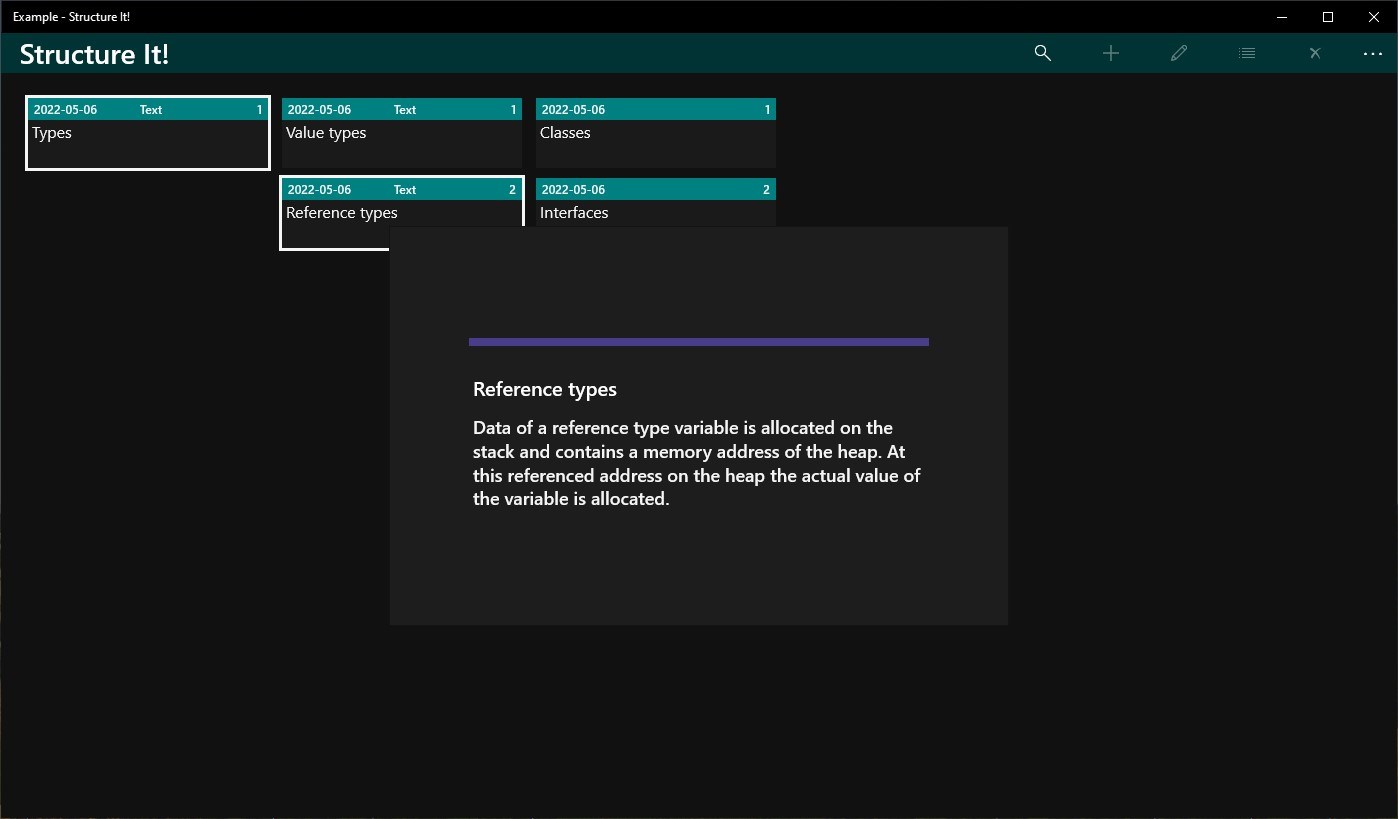This screenshot has width=1398, height=819.
Task: Maximize the application window
Action: click(x=1328, y=17)
